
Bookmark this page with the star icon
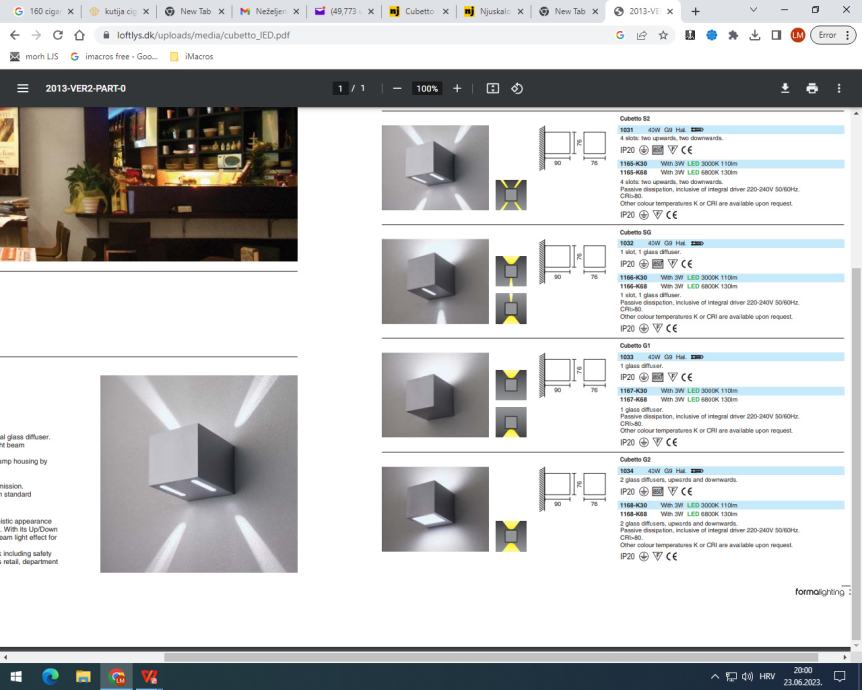click(x=663, y=35)
